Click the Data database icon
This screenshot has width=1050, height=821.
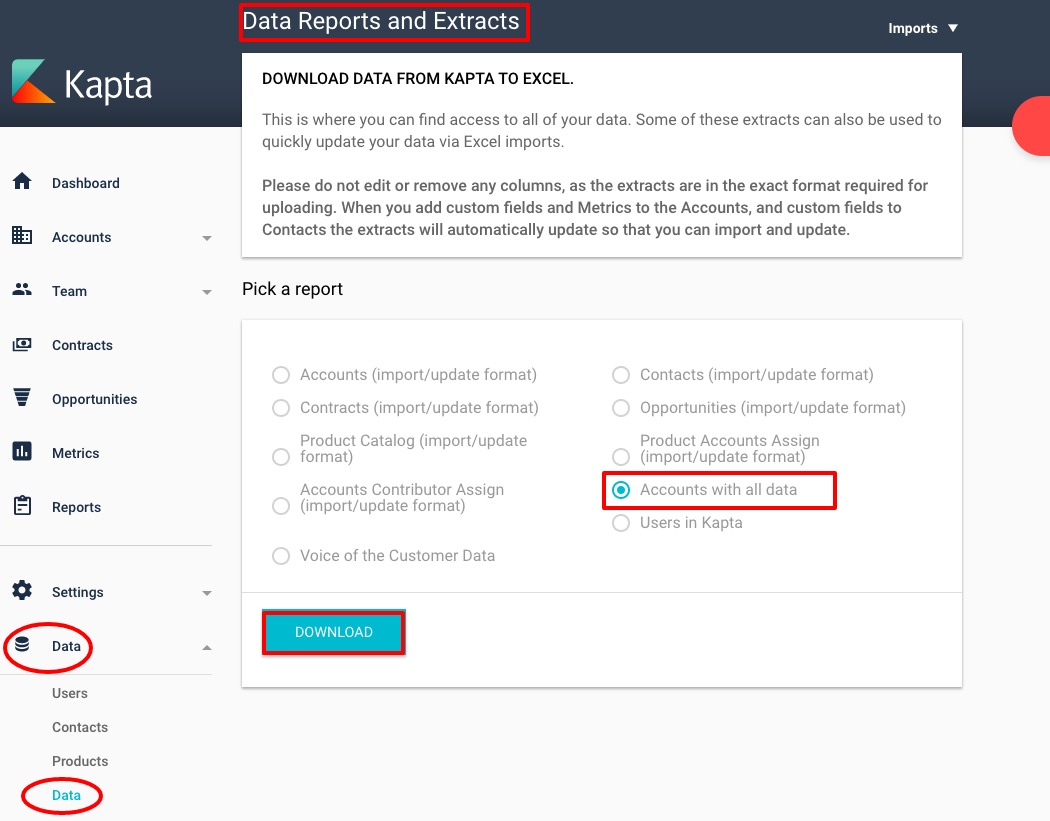point(22,645)
